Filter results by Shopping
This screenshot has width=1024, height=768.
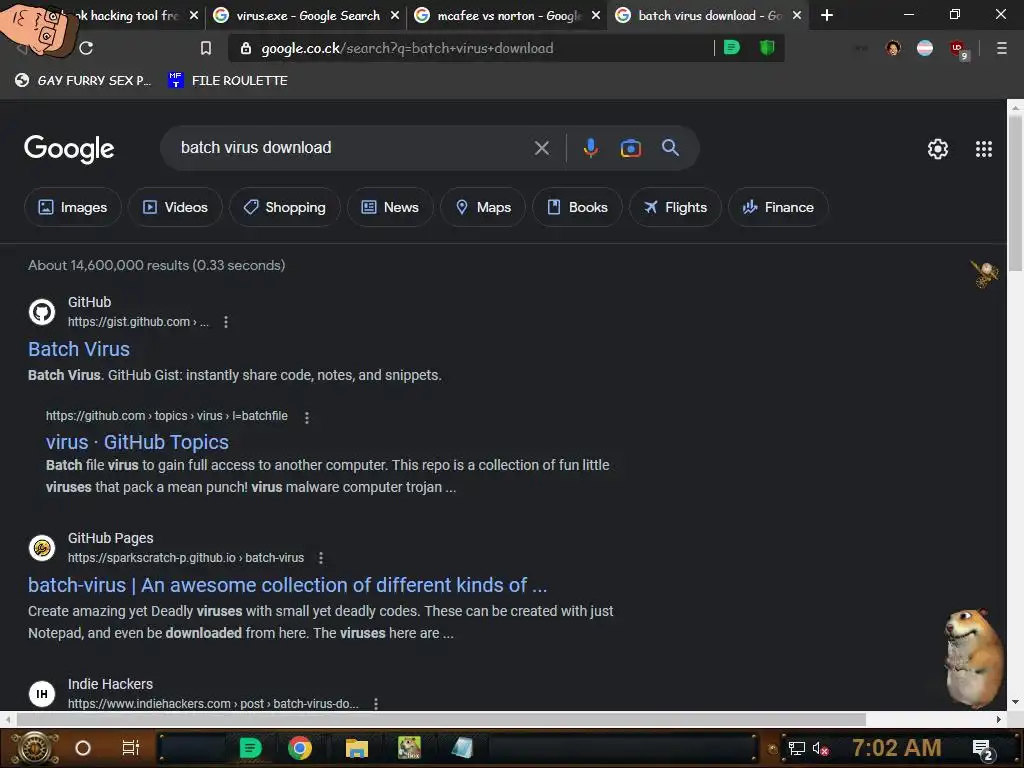click(x=284, y=207)
